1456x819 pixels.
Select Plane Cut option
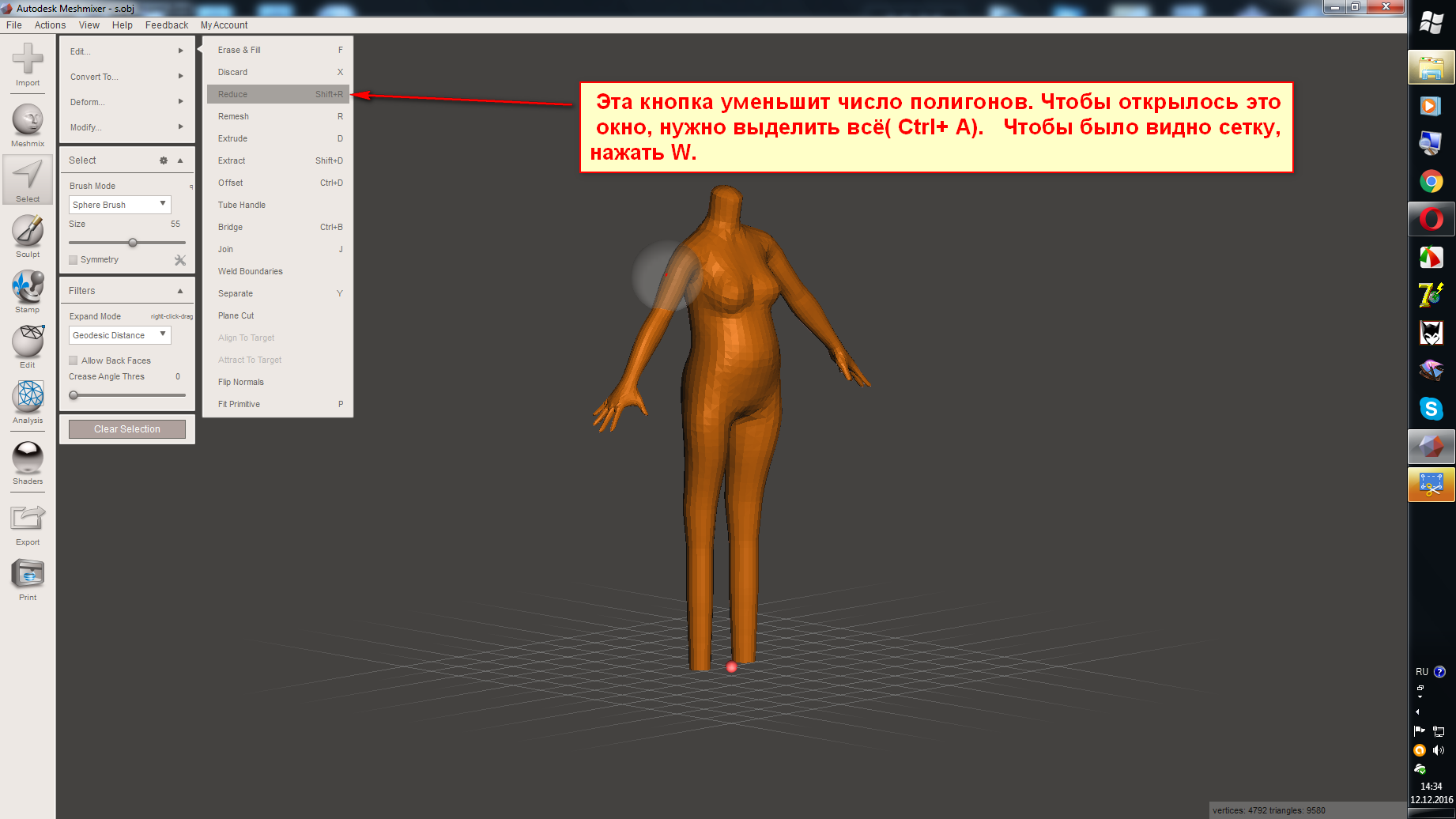(278, 315)
